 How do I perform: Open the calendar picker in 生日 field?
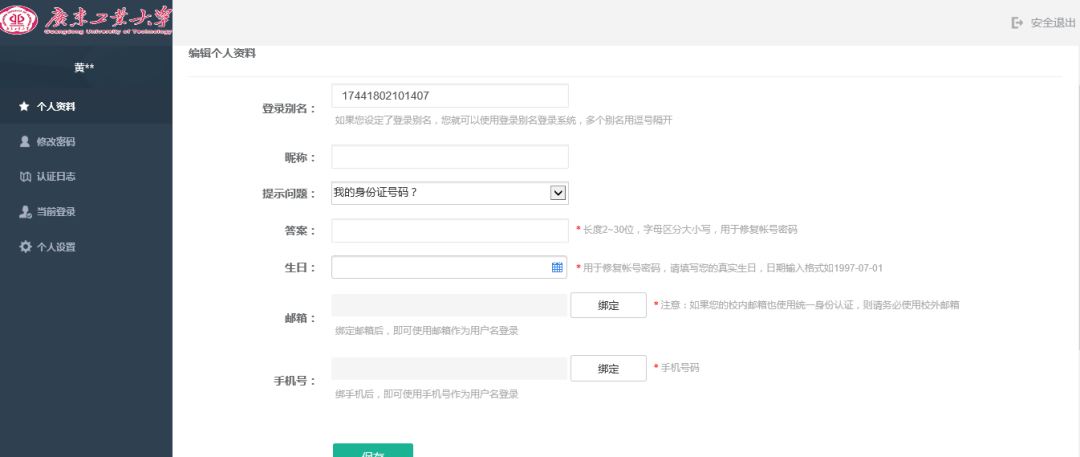[557, 267]
